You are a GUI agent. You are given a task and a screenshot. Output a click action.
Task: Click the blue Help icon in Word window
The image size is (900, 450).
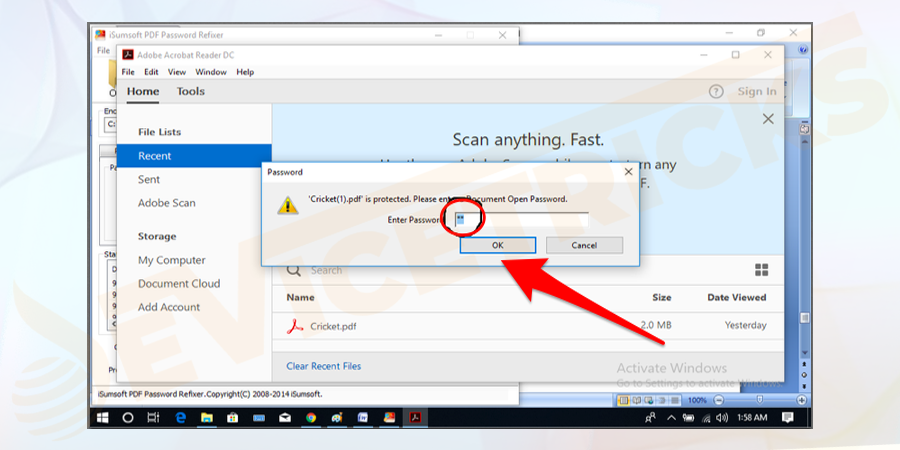[x=804, y=49]
